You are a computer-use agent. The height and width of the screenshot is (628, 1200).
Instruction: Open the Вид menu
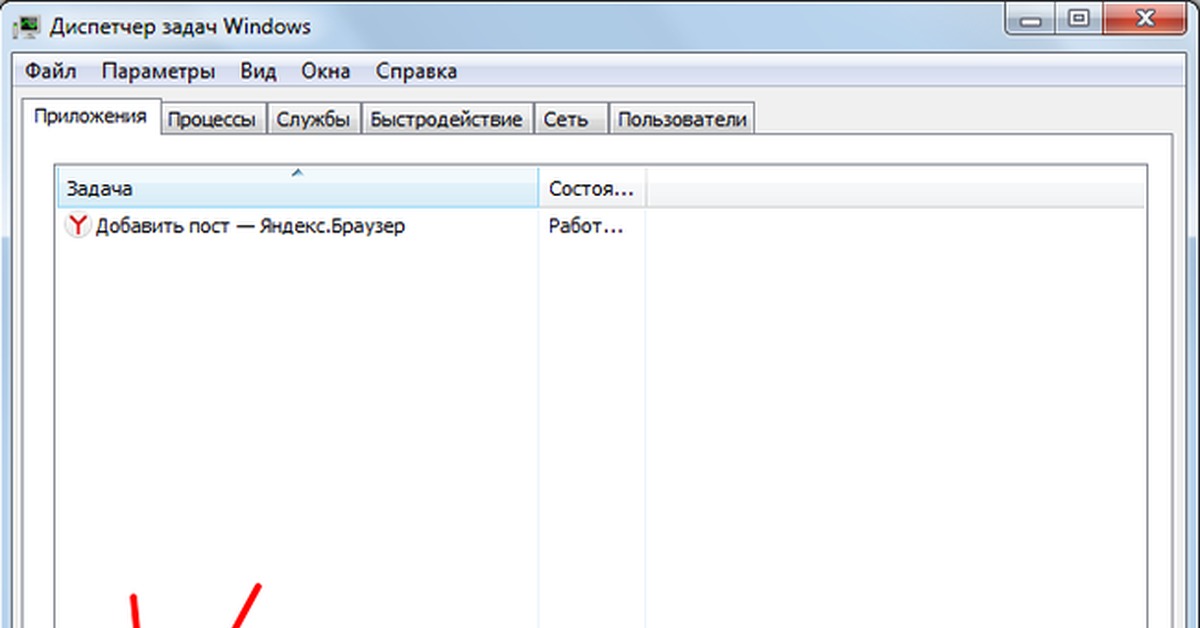point(258,71)
